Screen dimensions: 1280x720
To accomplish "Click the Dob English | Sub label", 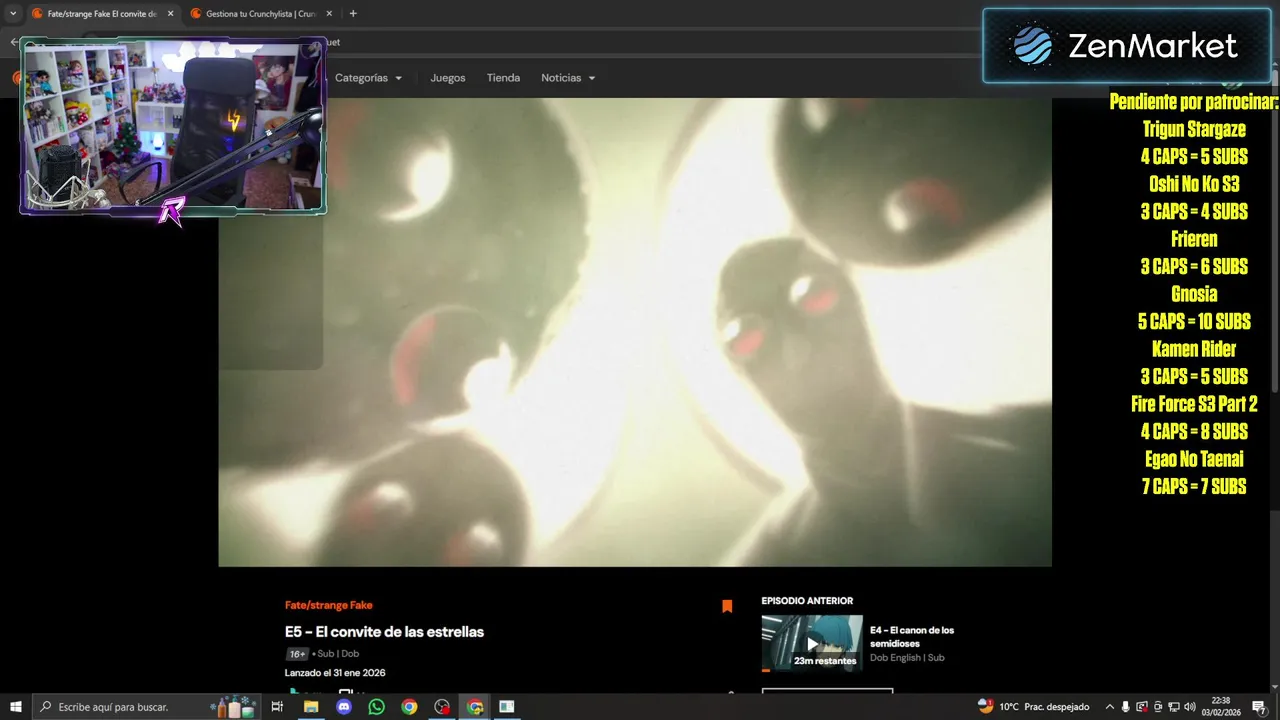I will tap(907, 658).
